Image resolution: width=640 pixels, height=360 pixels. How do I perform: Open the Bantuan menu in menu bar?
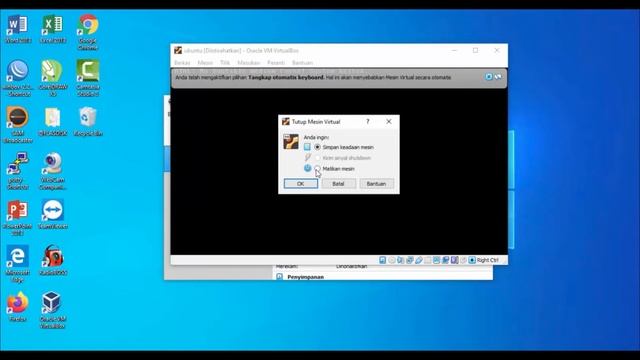[x=302, y=62]
